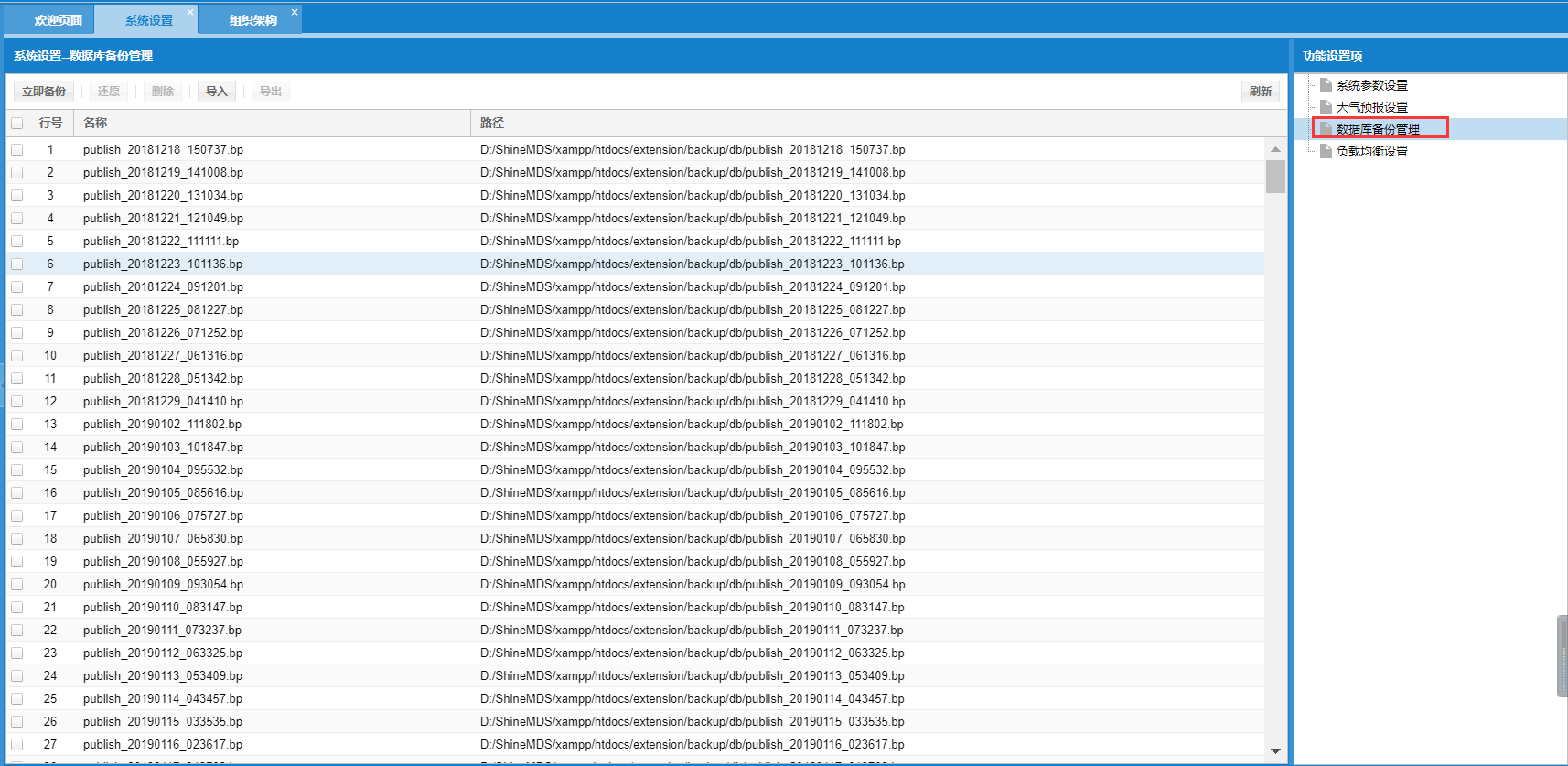Click the 导入 button
Viewport: 1568px width, 766px height.
click(x=217, y=92)
